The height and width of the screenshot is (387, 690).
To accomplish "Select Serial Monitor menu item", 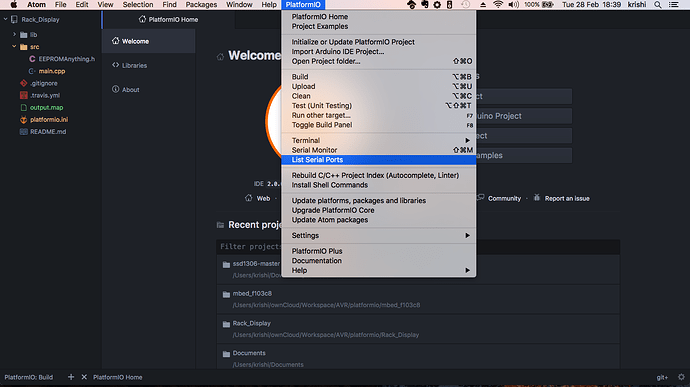I will 378,150.
